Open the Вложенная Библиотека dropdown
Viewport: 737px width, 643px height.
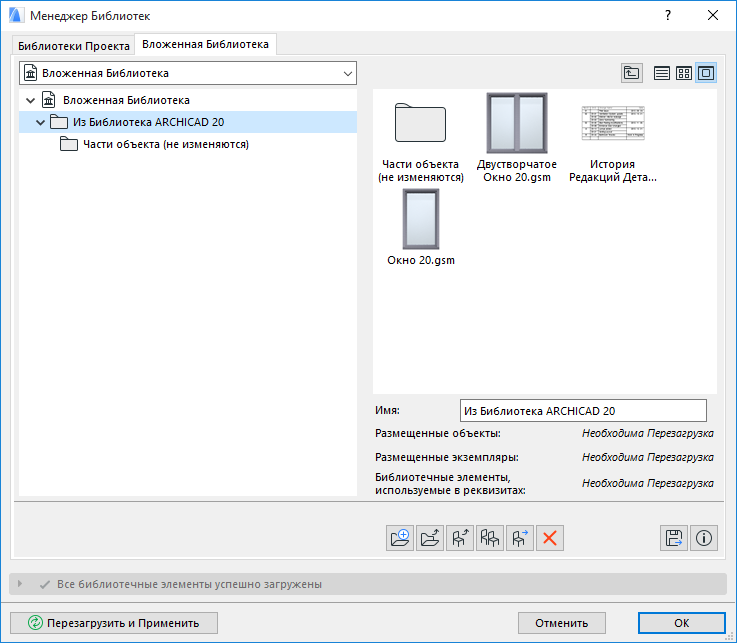[x=188, y=73]
